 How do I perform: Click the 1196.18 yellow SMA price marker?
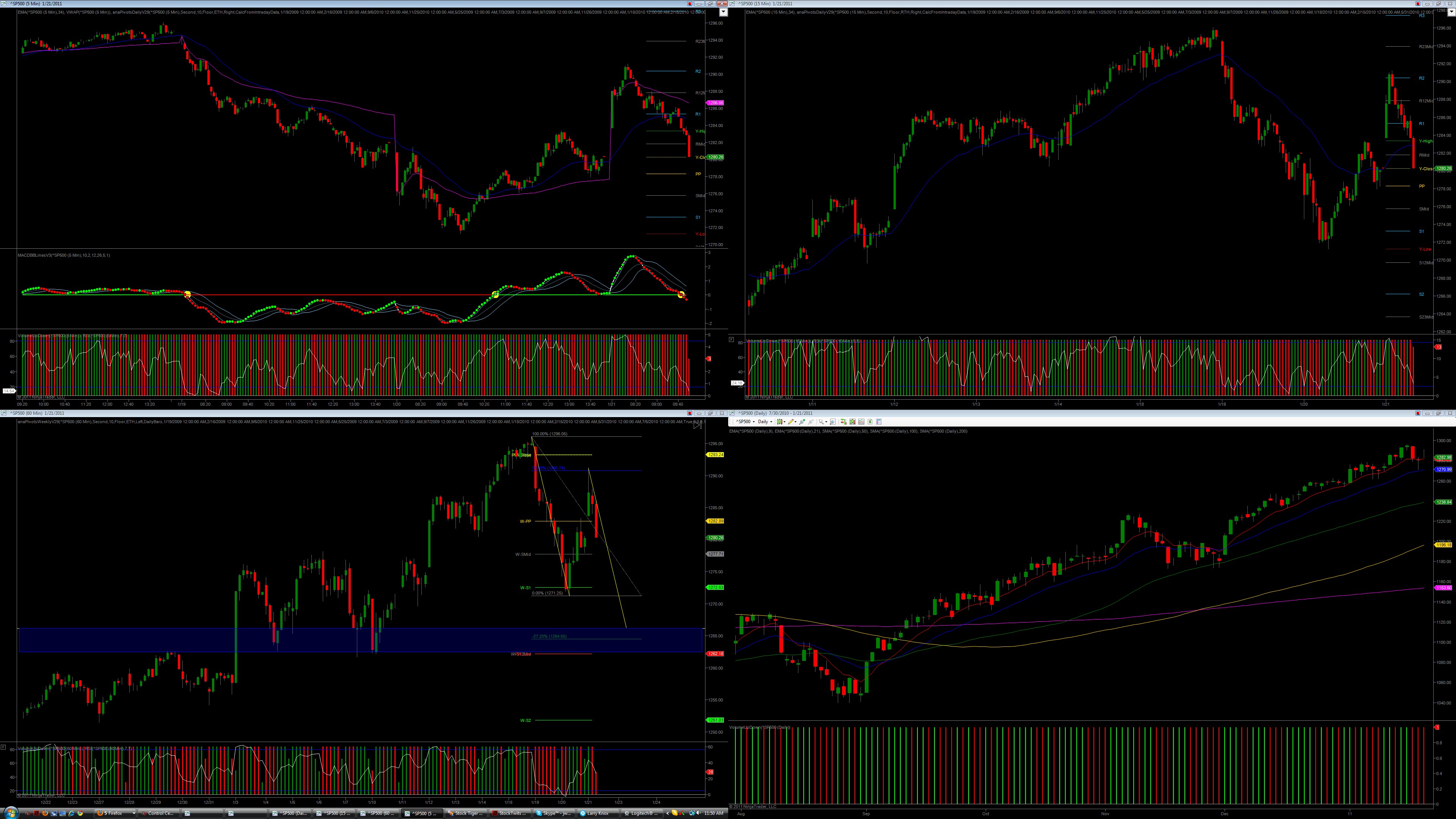[x=1443, y=545]
